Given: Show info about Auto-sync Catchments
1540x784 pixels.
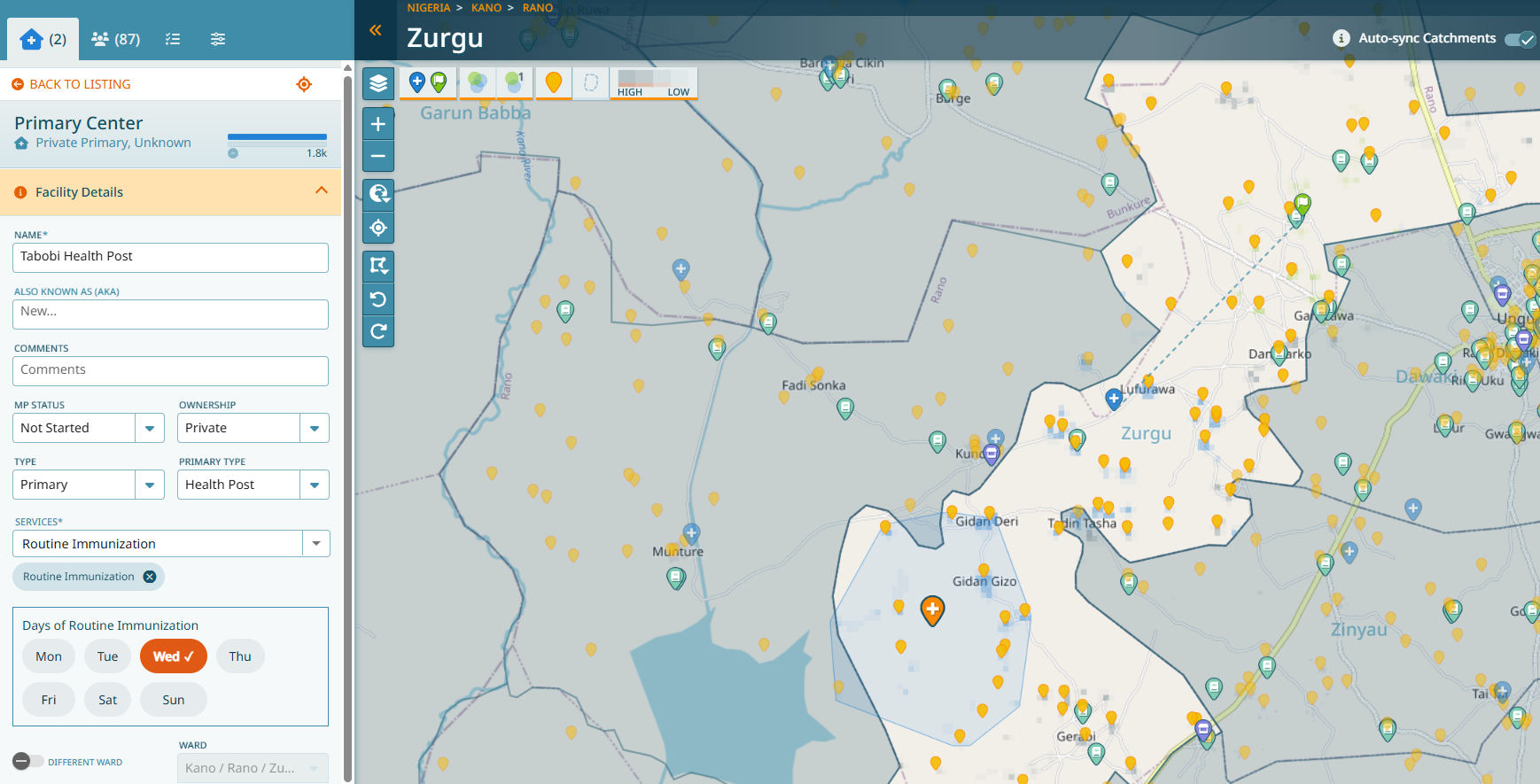Looking at the screenshot, I should tap(1342, 38).
